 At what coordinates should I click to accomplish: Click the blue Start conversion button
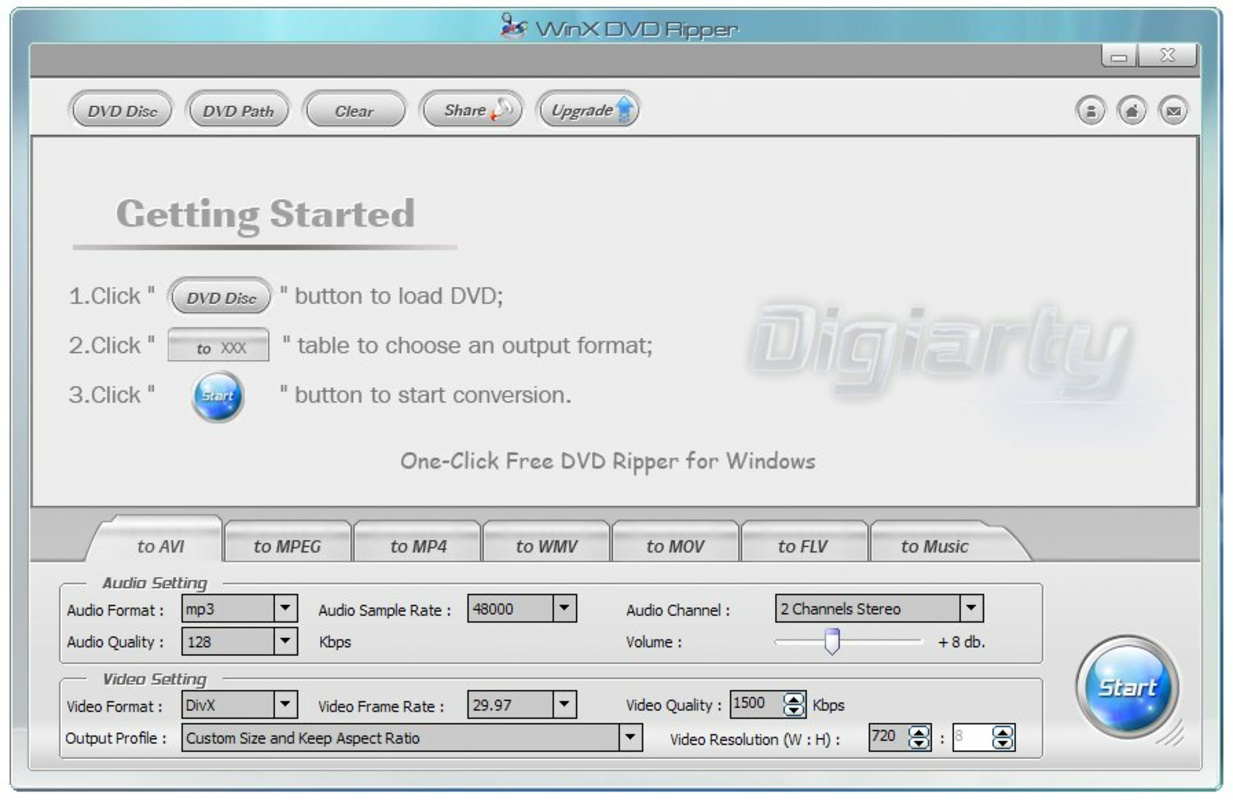tap(1127, 688)
